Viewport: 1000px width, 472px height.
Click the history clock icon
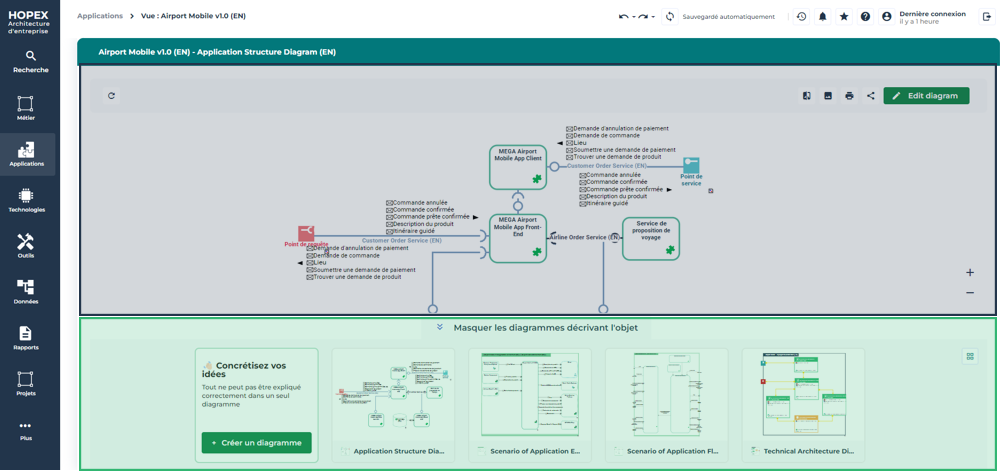point(801,17)
